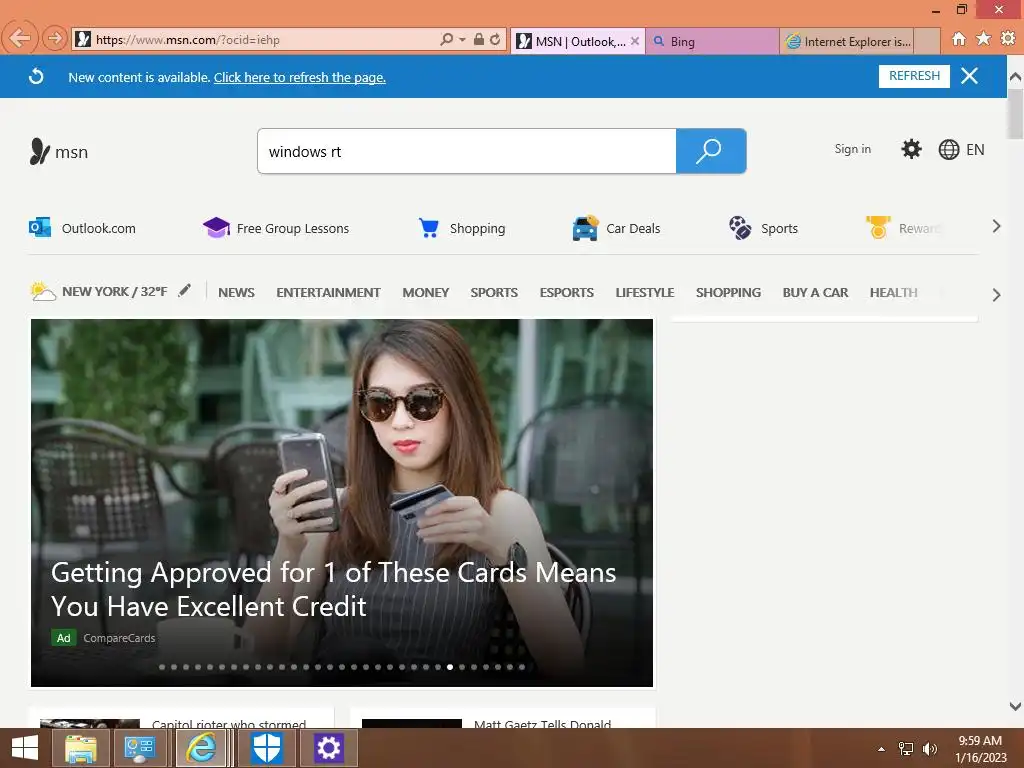Open the Rewards medal shortcut
The width and height of the screenshot is (1024, 768).
click(x=904, y=228)
